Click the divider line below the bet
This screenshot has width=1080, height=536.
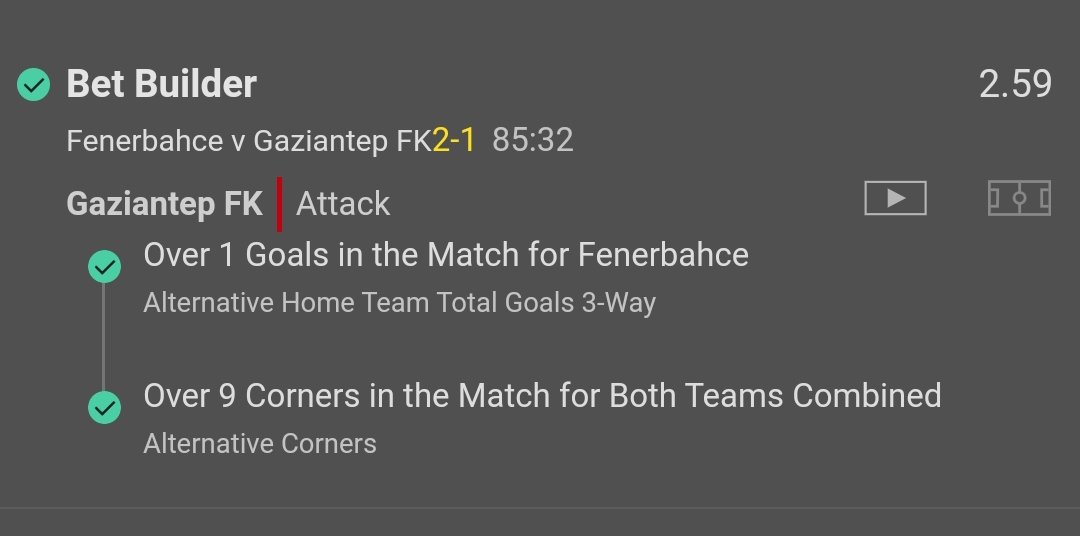tap(540, 508)
